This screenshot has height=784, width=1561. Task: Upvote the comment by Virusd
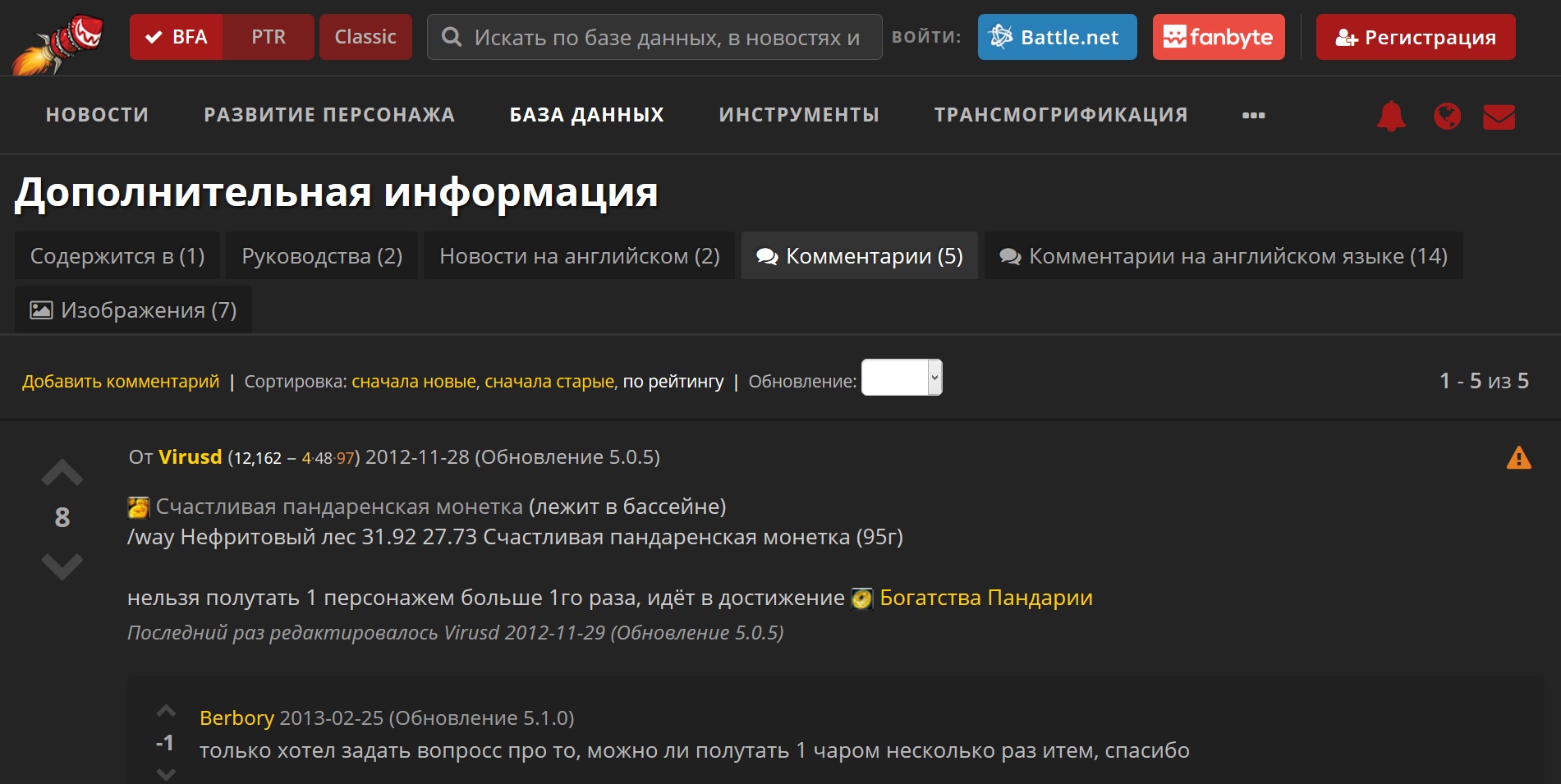point(62,473)
